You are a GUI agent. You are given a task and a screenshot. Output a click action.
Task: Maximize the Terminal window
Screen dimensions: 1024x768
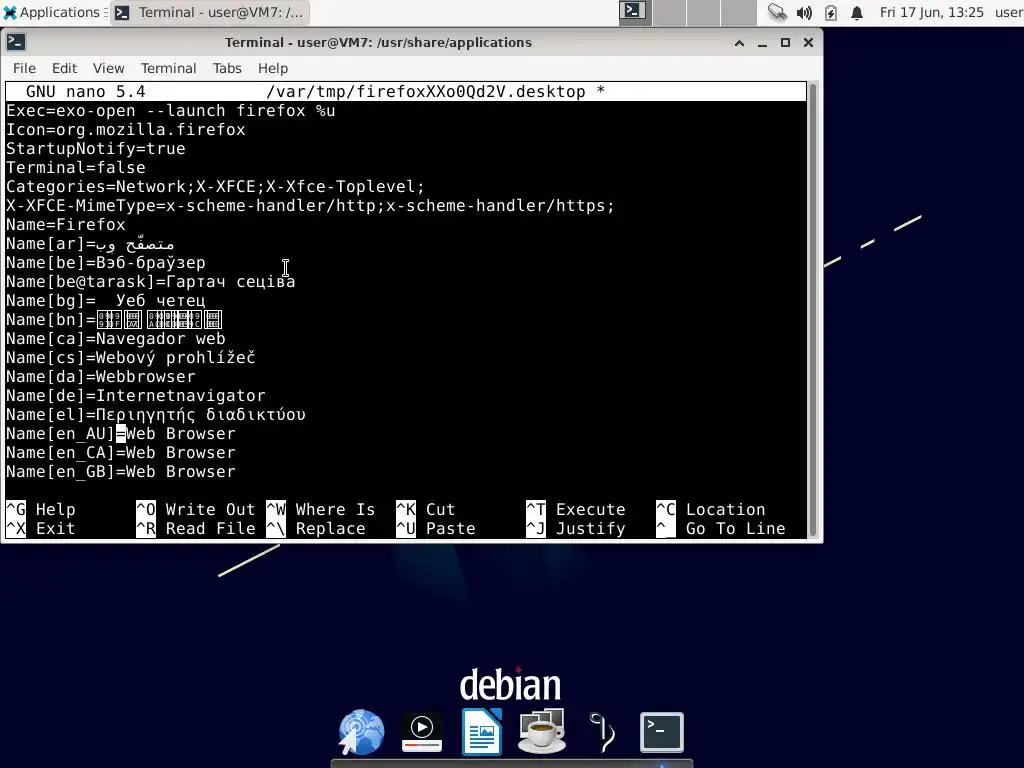(786, 42)
